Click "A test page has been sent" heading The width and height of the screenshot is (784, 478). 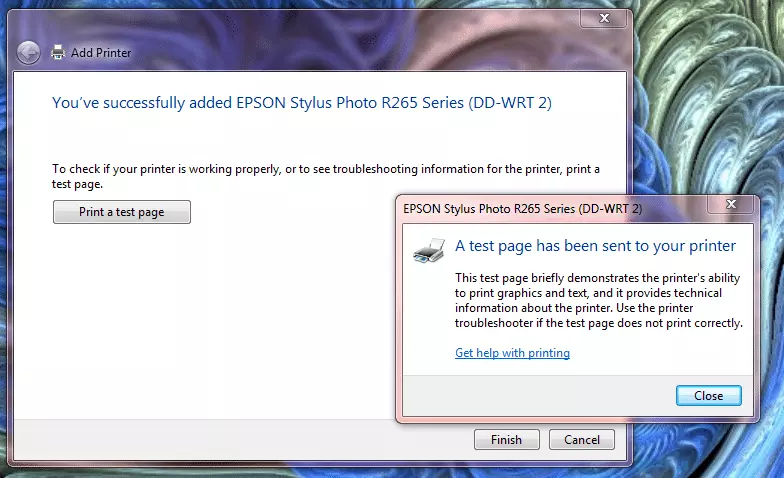(x=595, y=246)
